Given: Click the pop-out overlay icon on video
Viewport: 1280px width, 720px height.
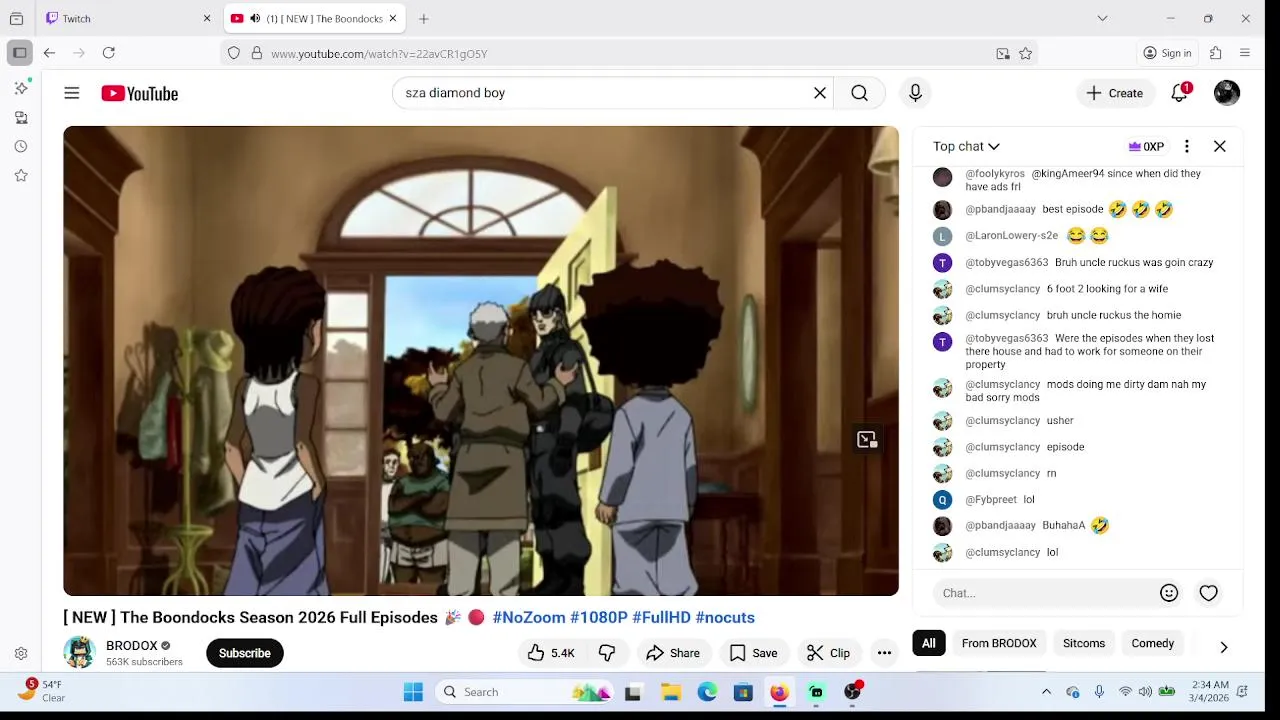Looking at the screenshot, I should click(867, 440).
